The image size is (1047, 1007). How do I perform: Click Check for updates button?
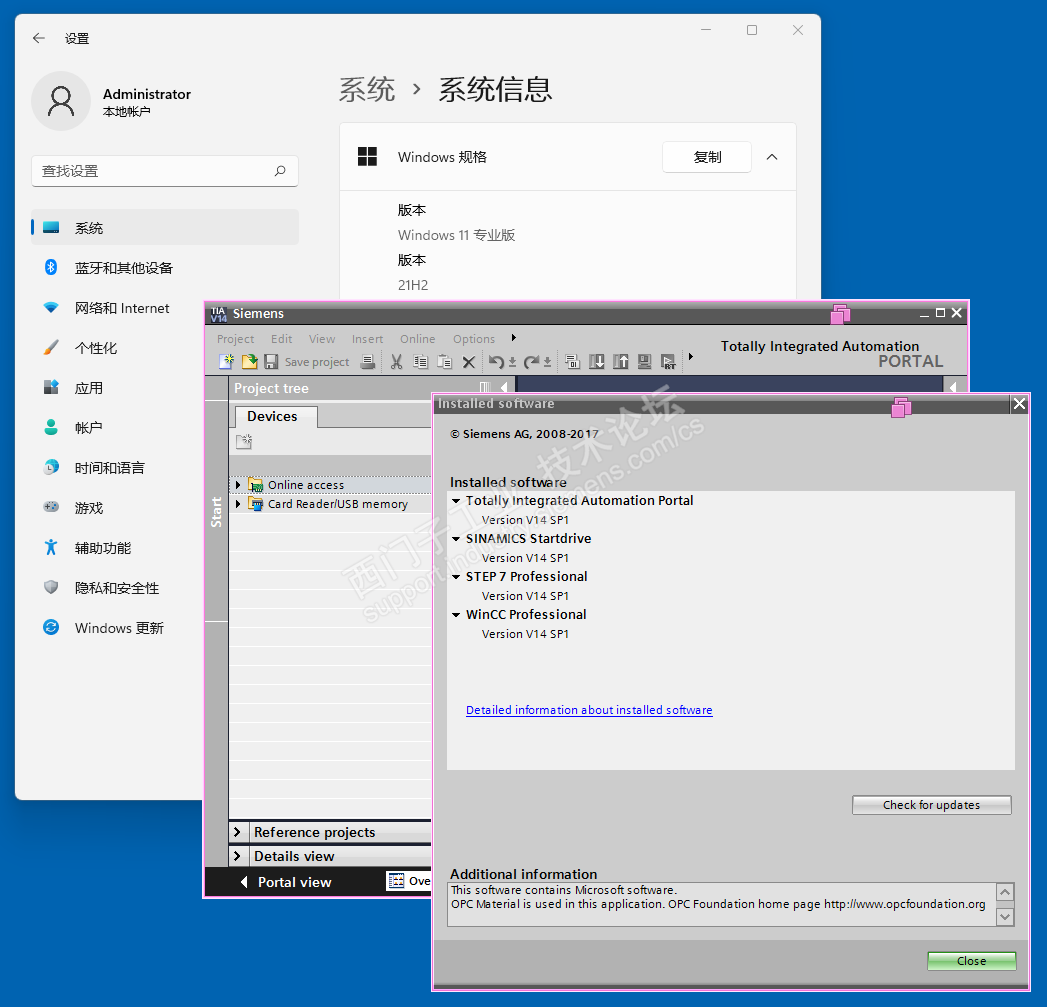coord(931,805)
